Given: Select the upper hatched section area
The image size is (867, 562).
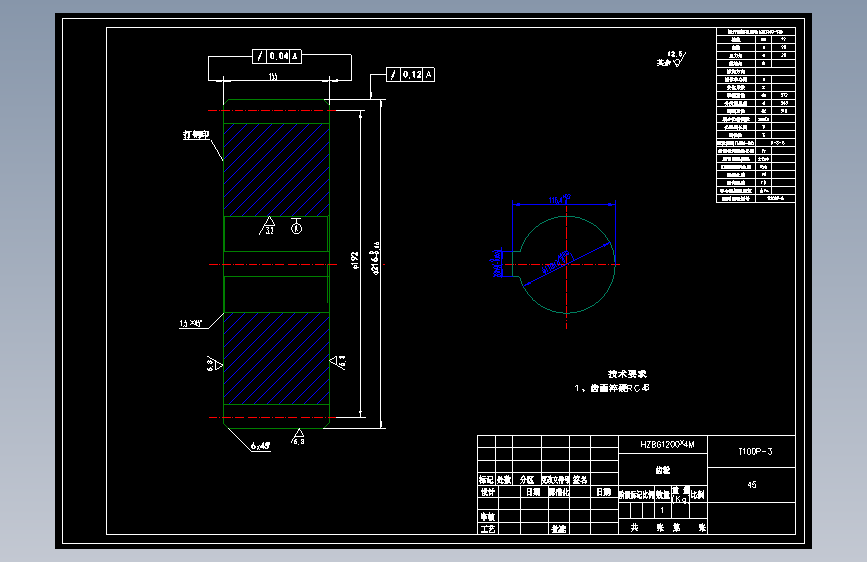Looking at the screenshot, I should point(276,170).
